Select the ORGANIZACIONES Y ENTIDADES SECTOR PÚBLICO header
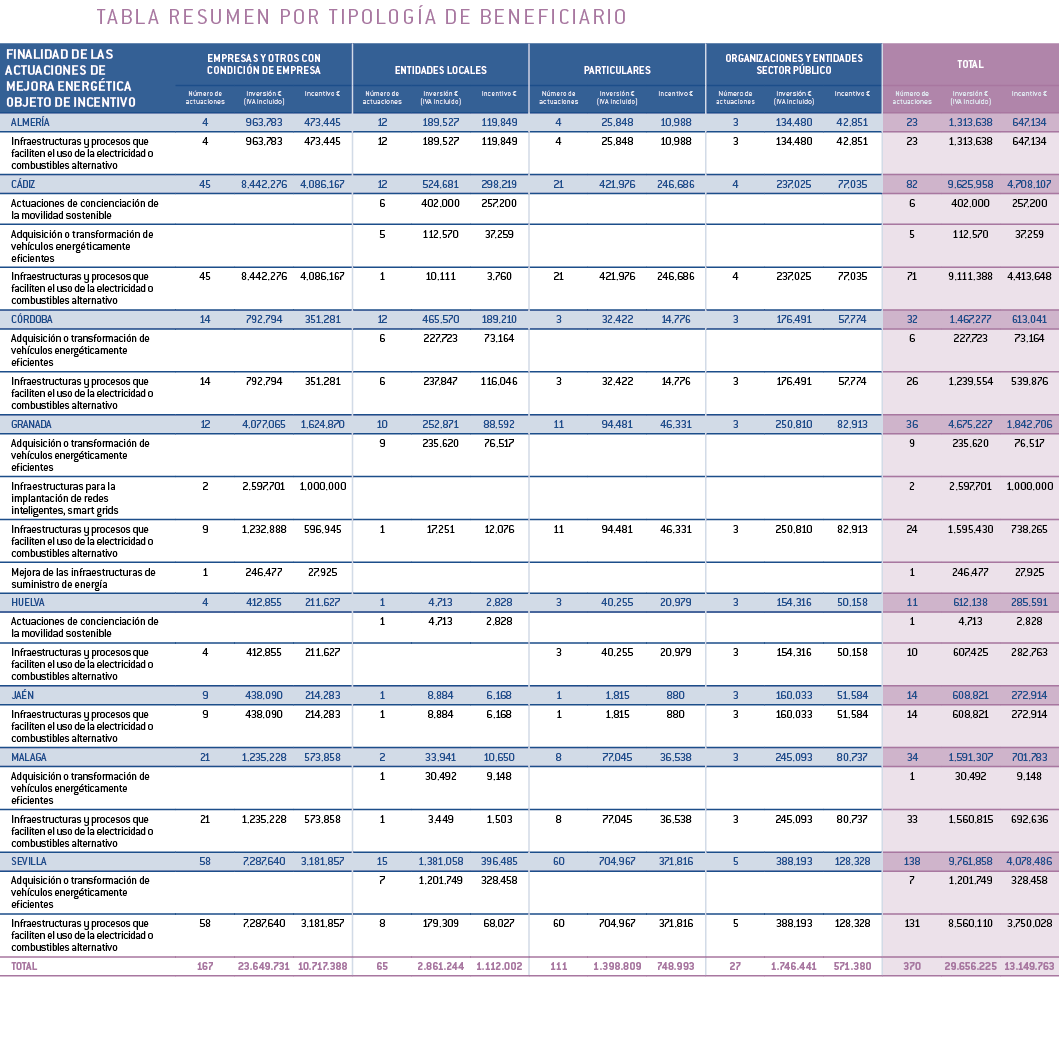 [x=794, y=62]
